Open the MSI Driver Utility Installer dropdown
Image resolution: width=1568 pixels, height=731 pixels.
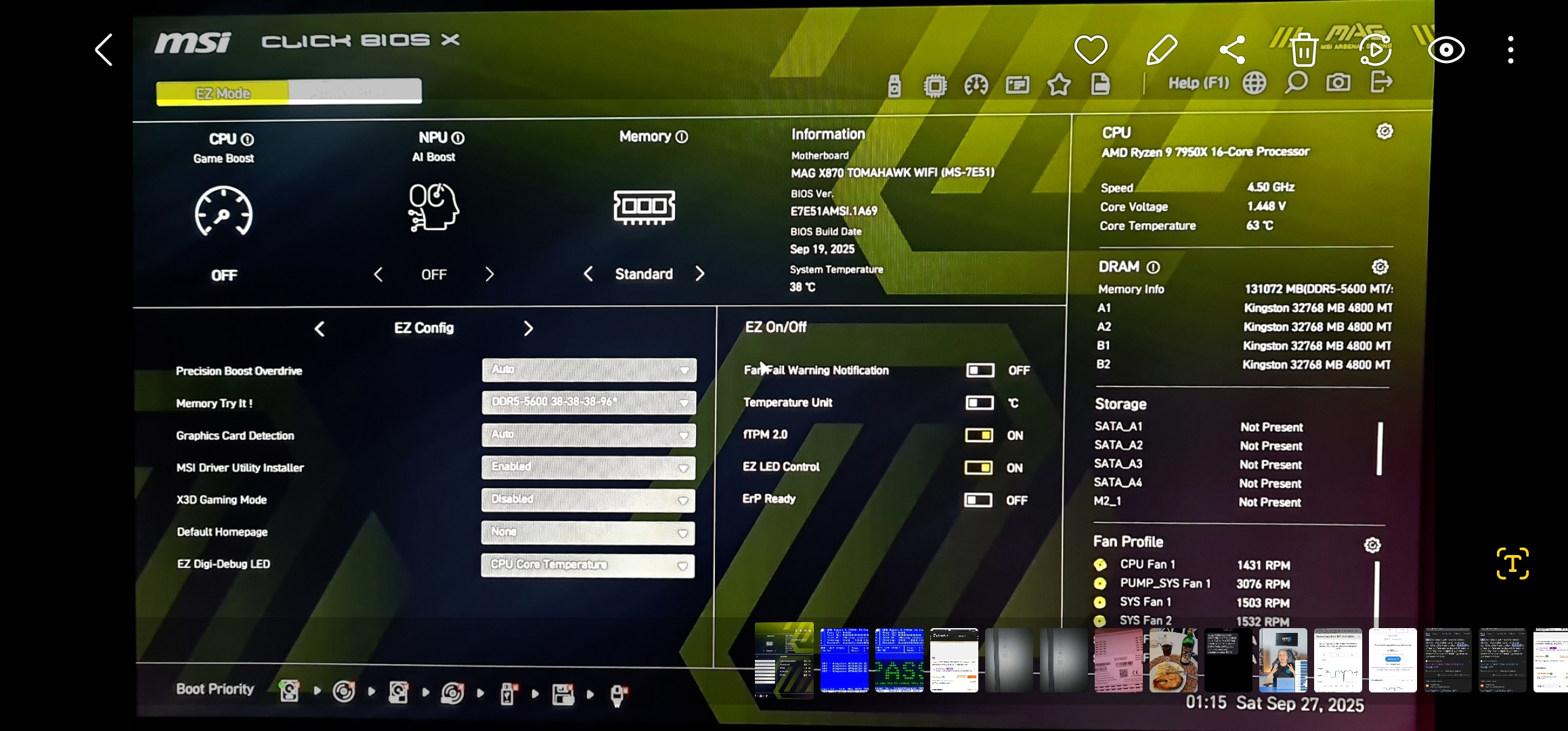pyautogui.click(x=588, y=467)
